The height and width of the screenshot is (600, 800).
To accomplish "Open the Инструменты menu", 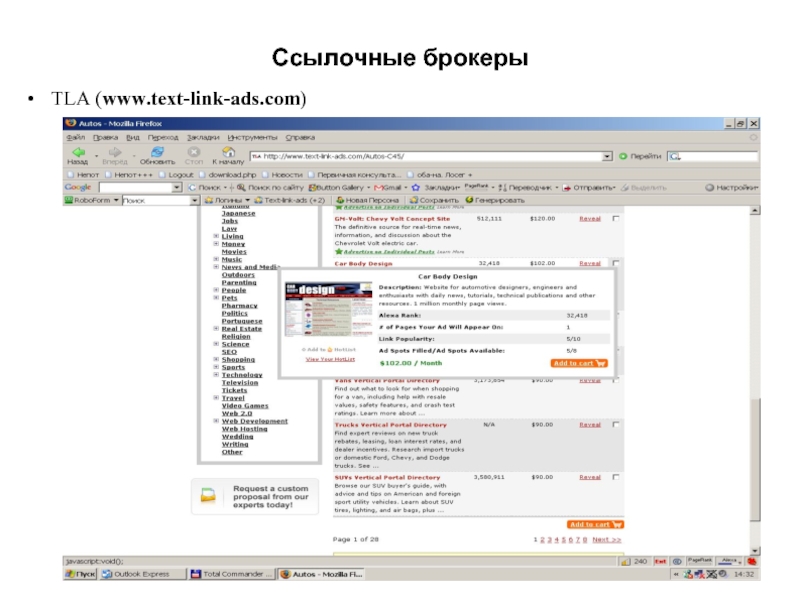I will pos(252,137).
